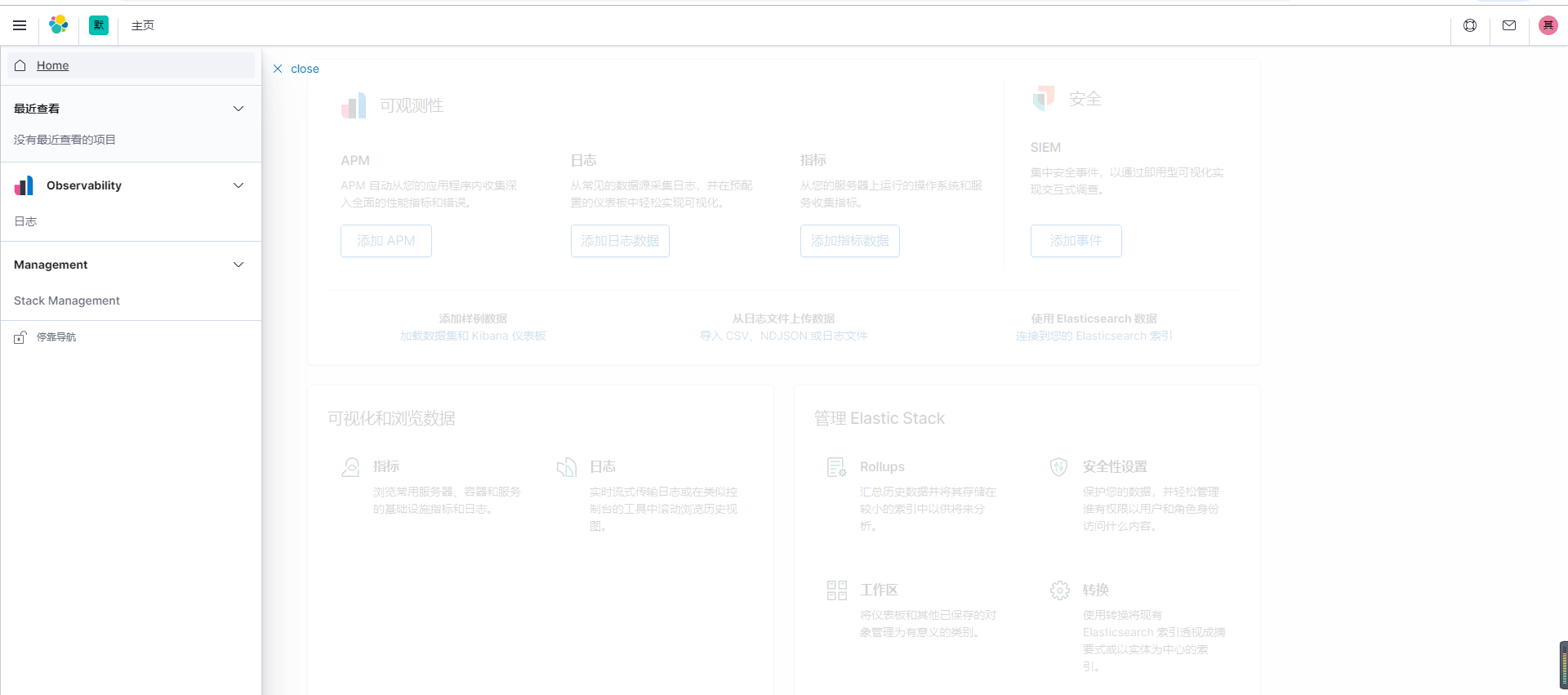This screenshot has height=695, width=1568.
Task: Open the mail newsfeed icon
Action: click(x=1509, y=25)
